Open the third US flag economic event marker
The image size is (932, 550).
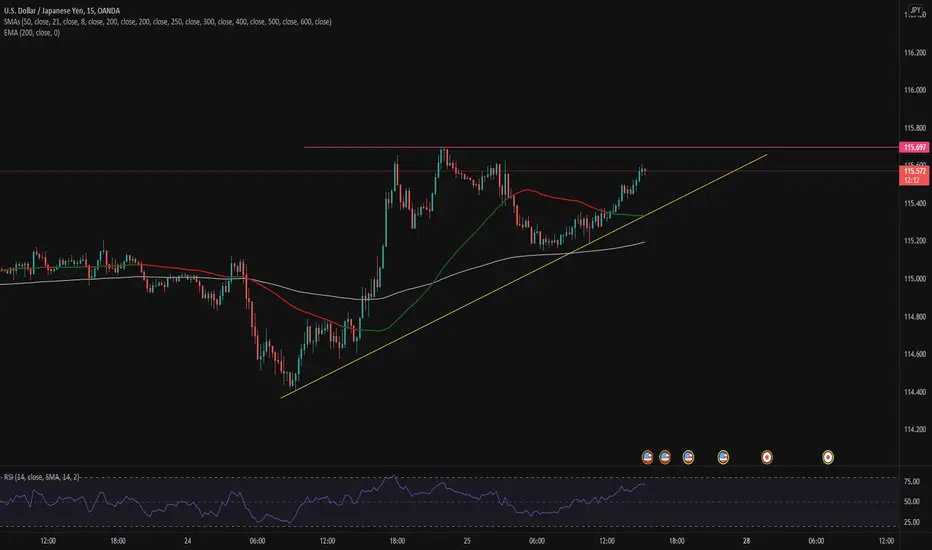[688, 457]
